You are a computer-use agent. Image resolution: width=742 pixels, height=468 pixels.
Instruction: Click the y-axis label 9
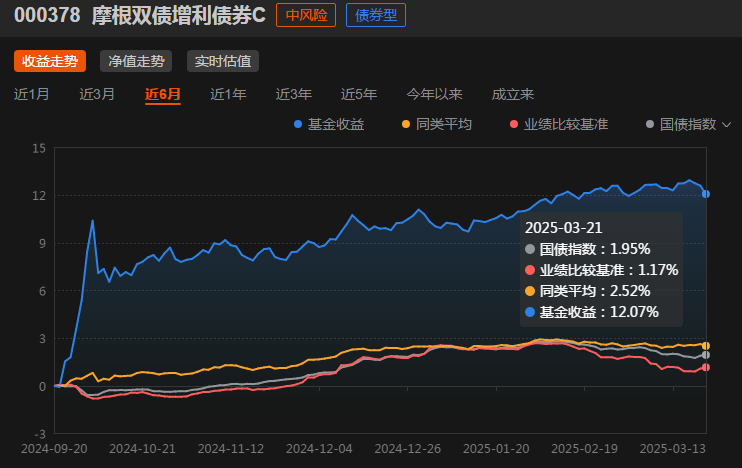tap(43, 243)
